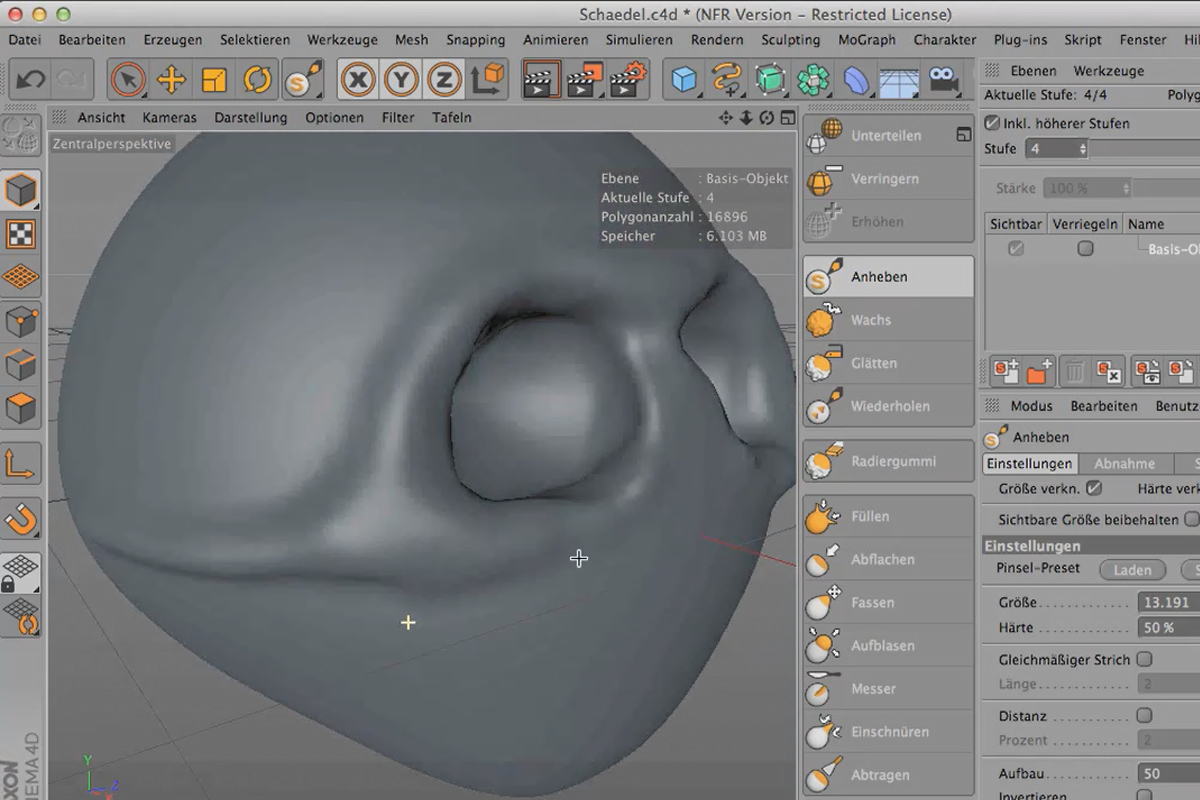Image resolution: width=1200 pixels, height=800 pixels.
Task: Select the Wachs sculpting tool
Action: (886, 319)
